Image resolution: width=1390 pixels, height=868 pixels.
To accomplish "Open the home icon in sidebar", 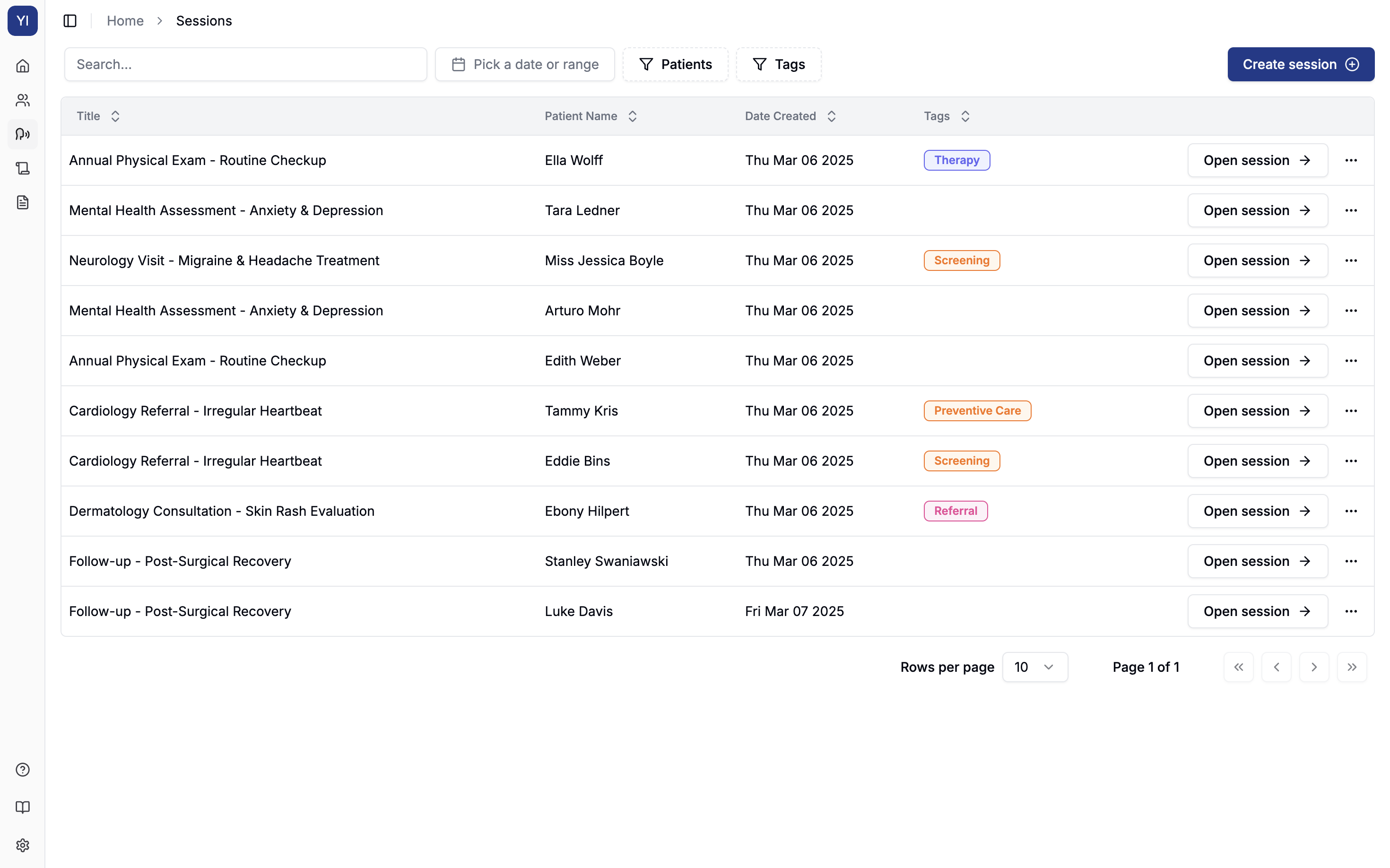I will coord(22,66).
